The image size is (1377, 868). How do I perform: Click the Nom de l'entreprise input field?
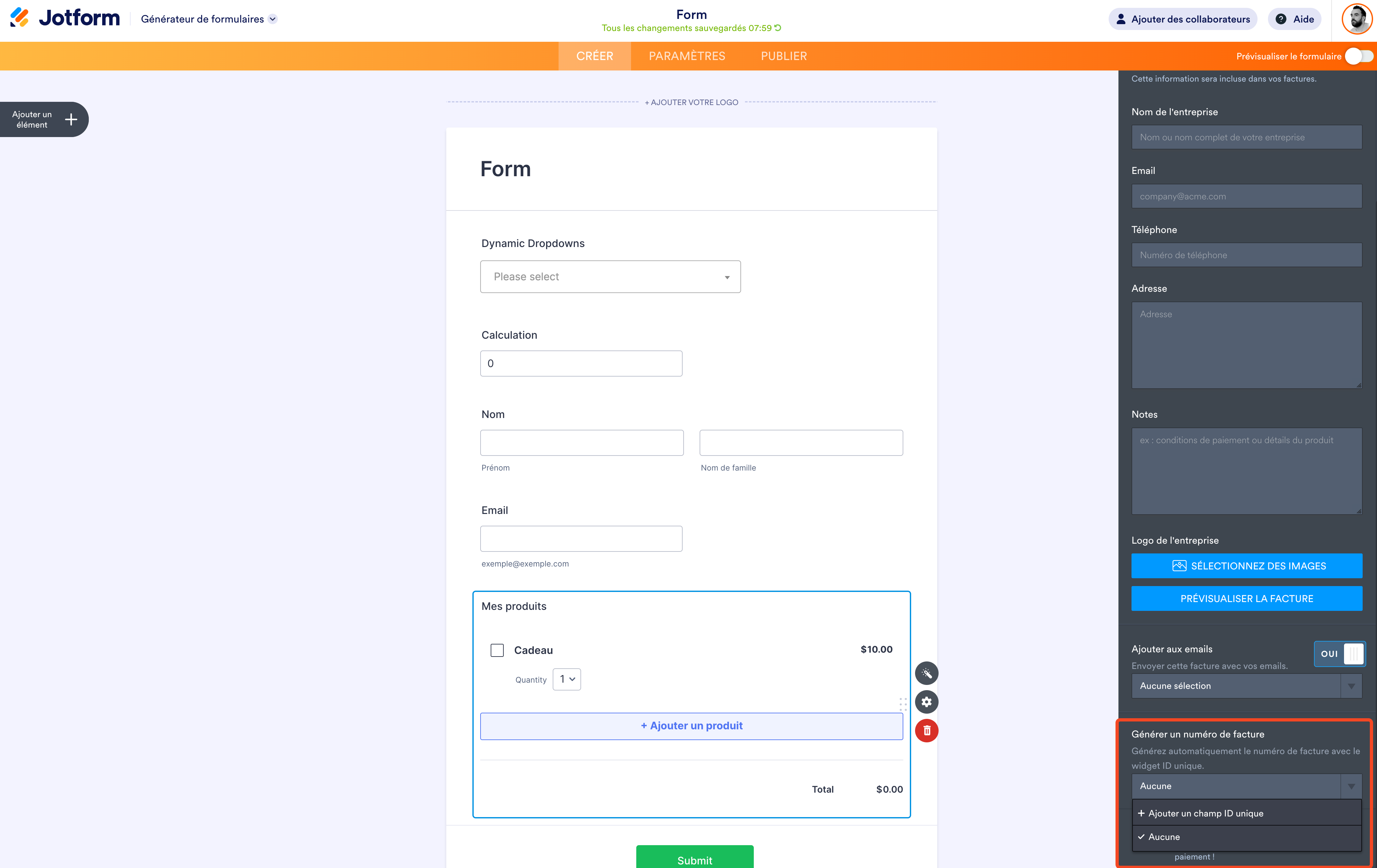1246,137
